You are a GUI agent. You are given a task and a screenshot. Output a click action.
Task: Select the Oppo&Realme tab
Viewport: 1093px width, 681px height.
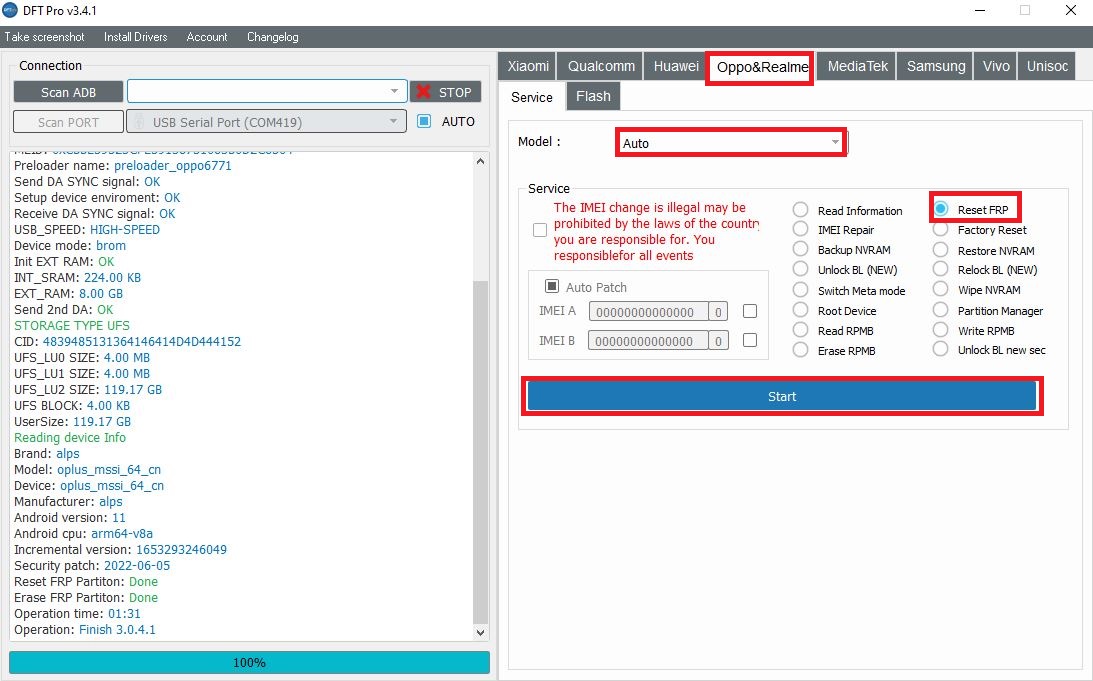tap(762, 68)
